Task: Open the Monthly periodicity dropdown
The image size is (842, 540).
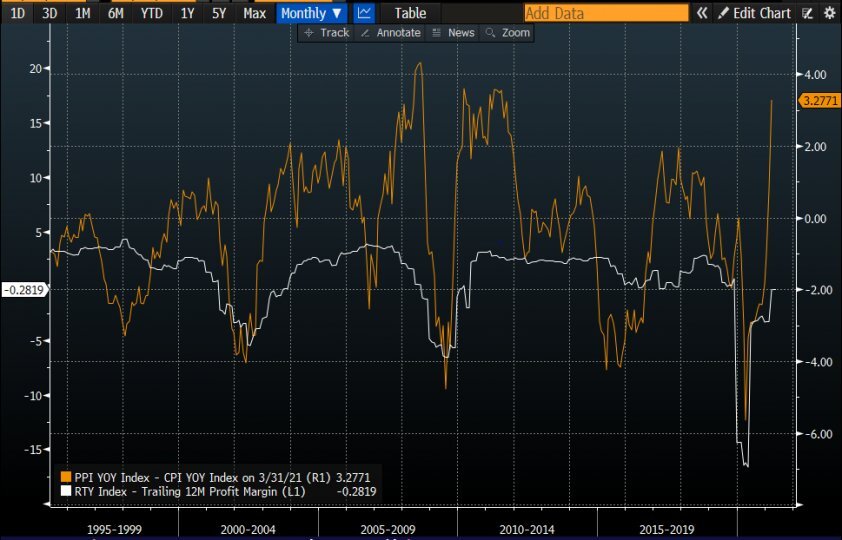Action: click(311, 13)
